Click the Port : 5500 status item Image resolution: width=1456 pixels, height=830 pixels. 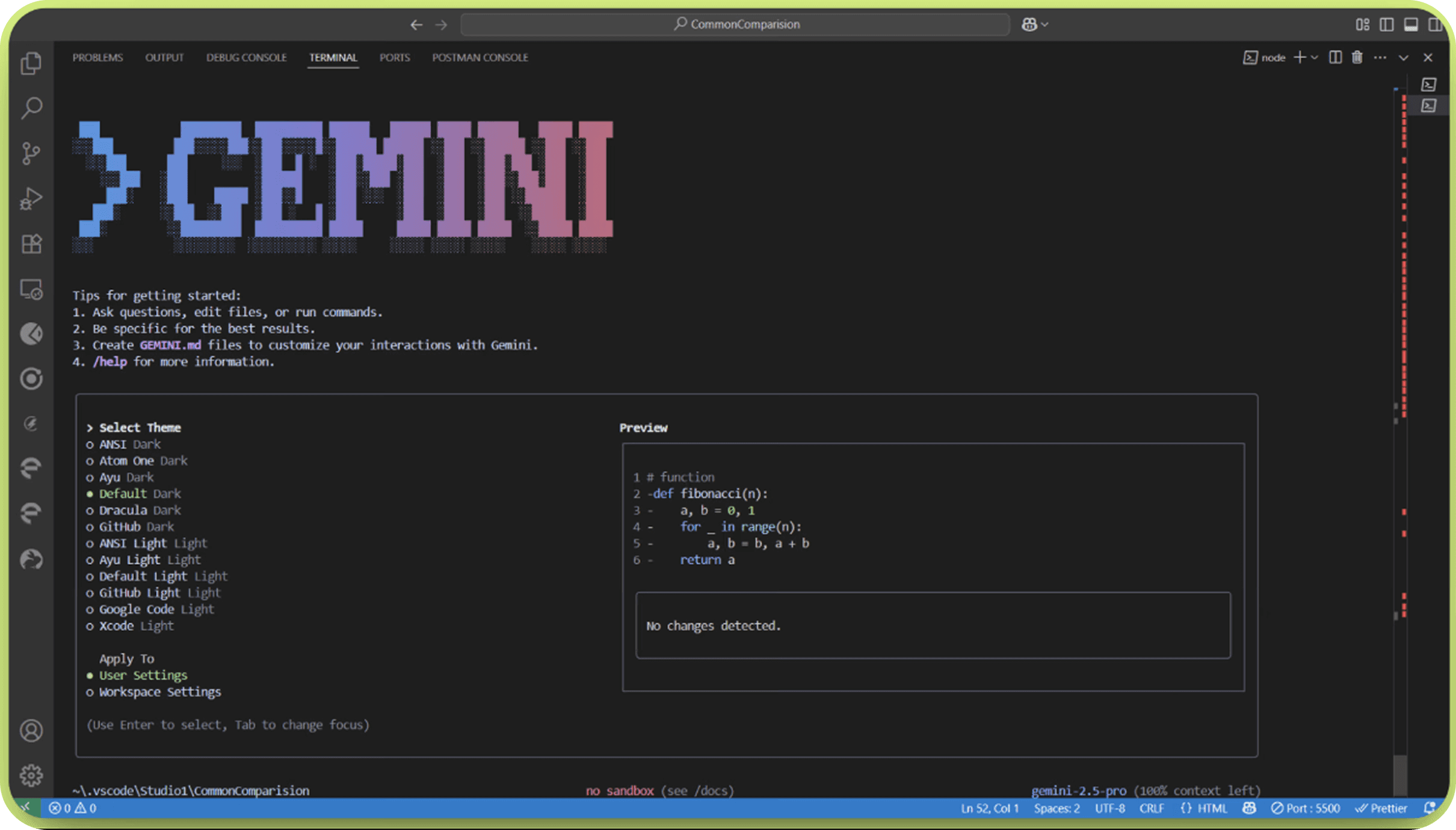pyautogui.click(x=1306, y=808)
